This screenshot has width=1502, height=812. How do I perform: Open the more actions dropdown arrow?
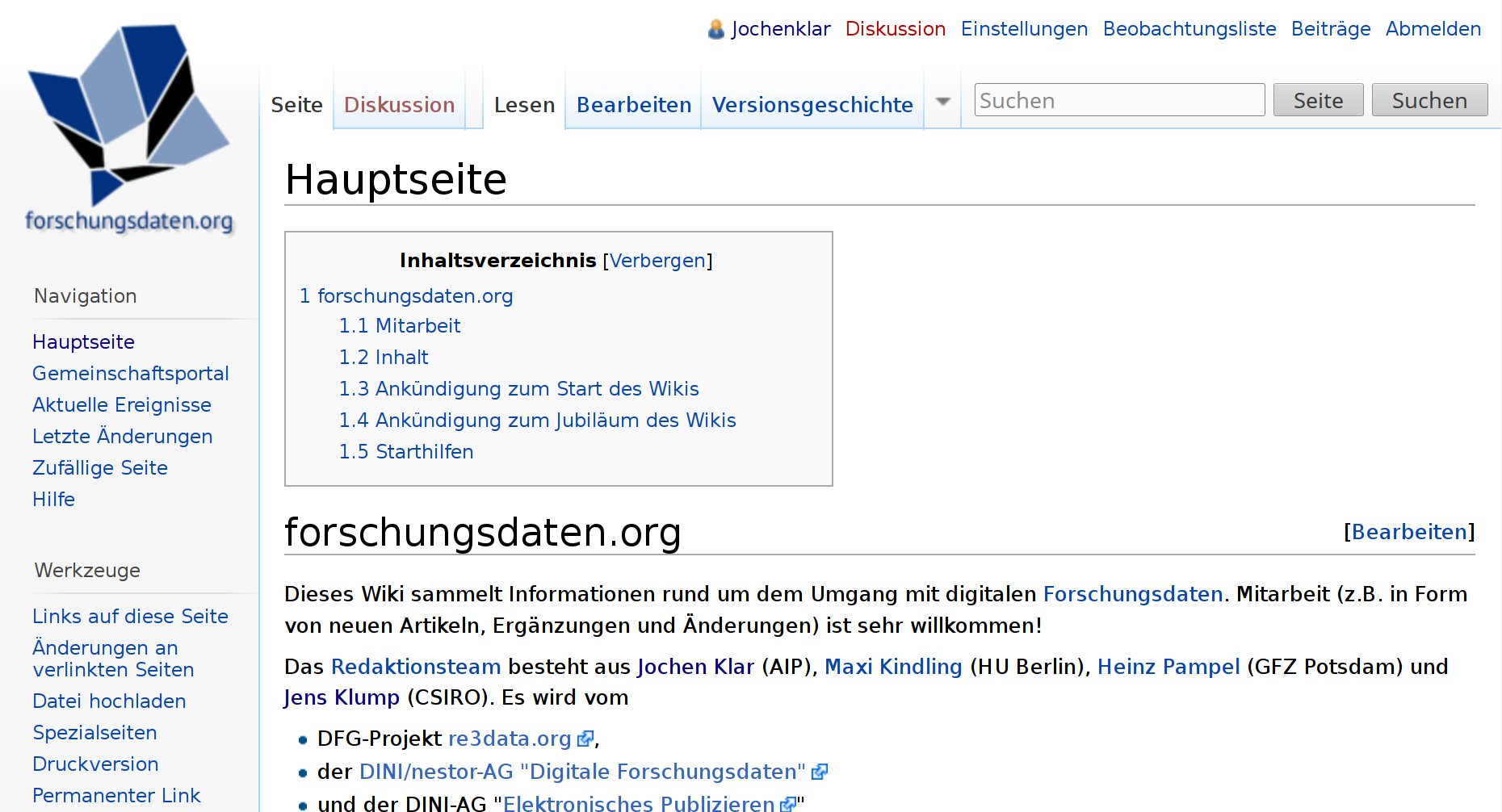click(x=942, y=102)
